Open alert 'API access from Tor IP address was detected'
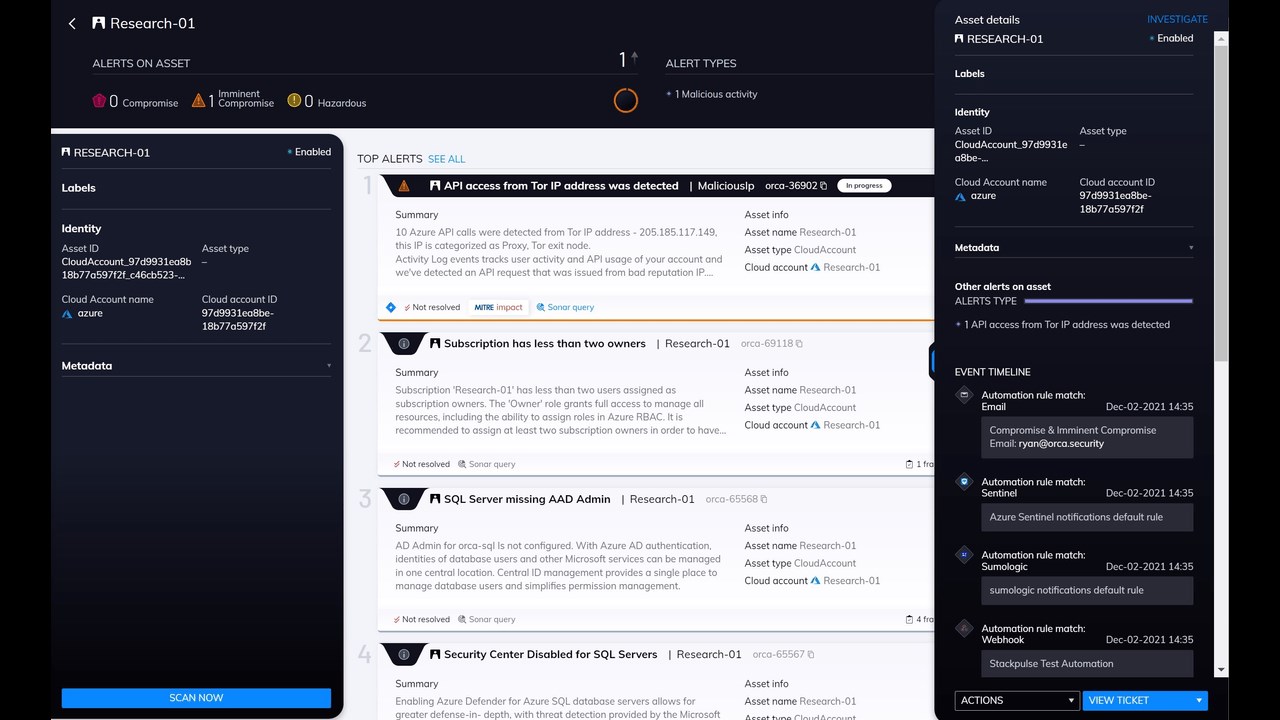 (x=561, y=186)
